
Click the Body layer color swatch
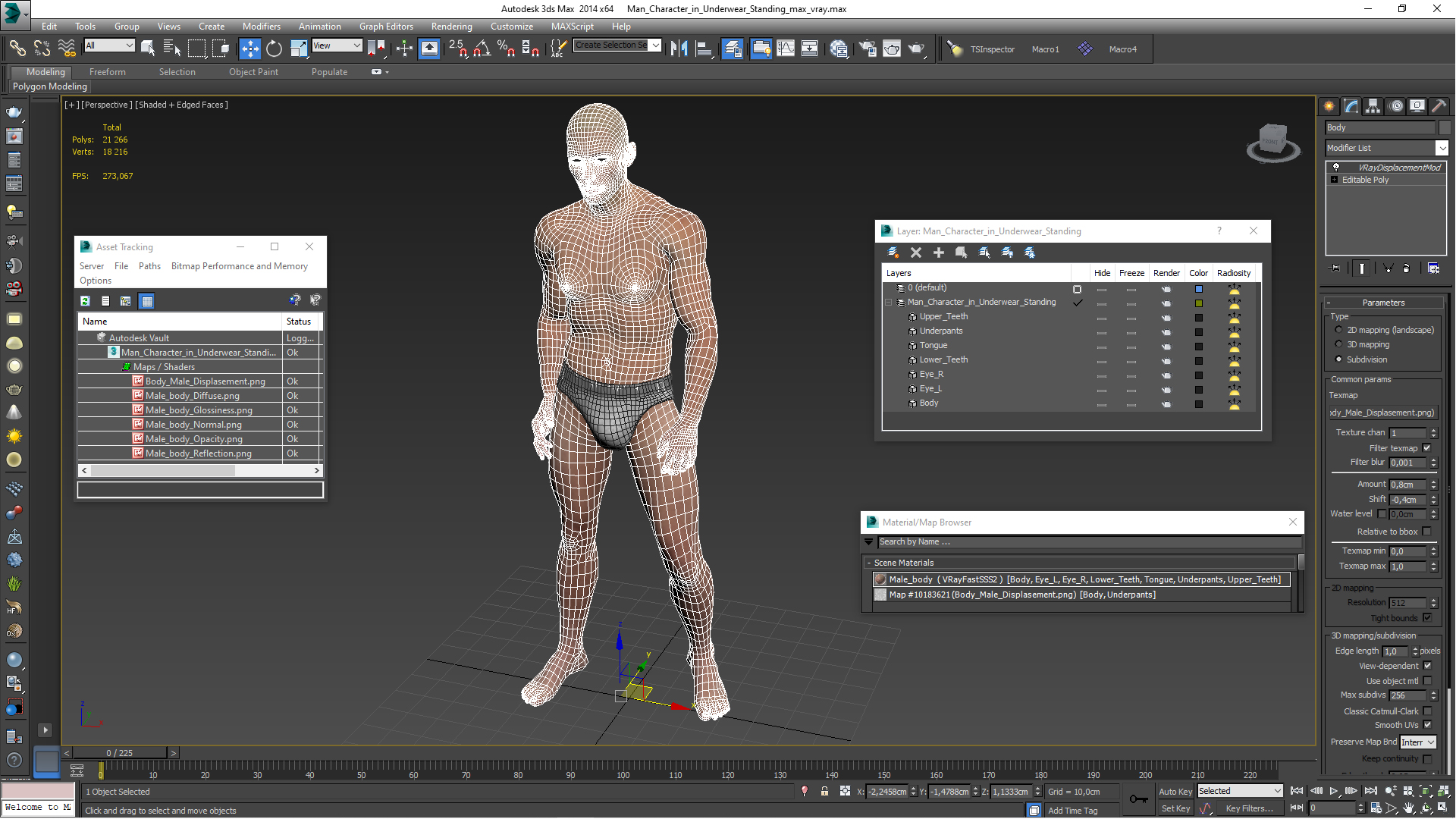[x=1199, y=404]
